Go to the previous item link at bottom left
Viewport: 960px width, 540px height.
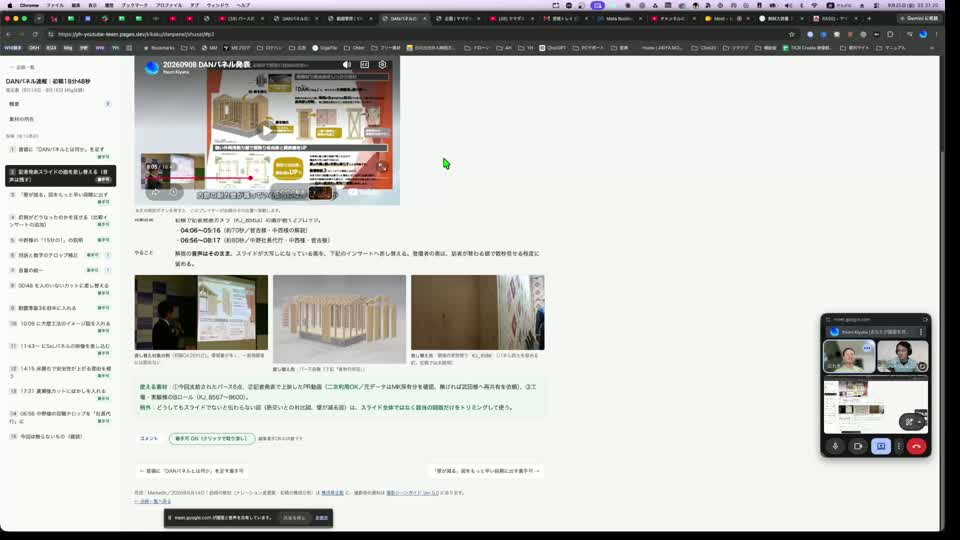[x=192, y=471]
